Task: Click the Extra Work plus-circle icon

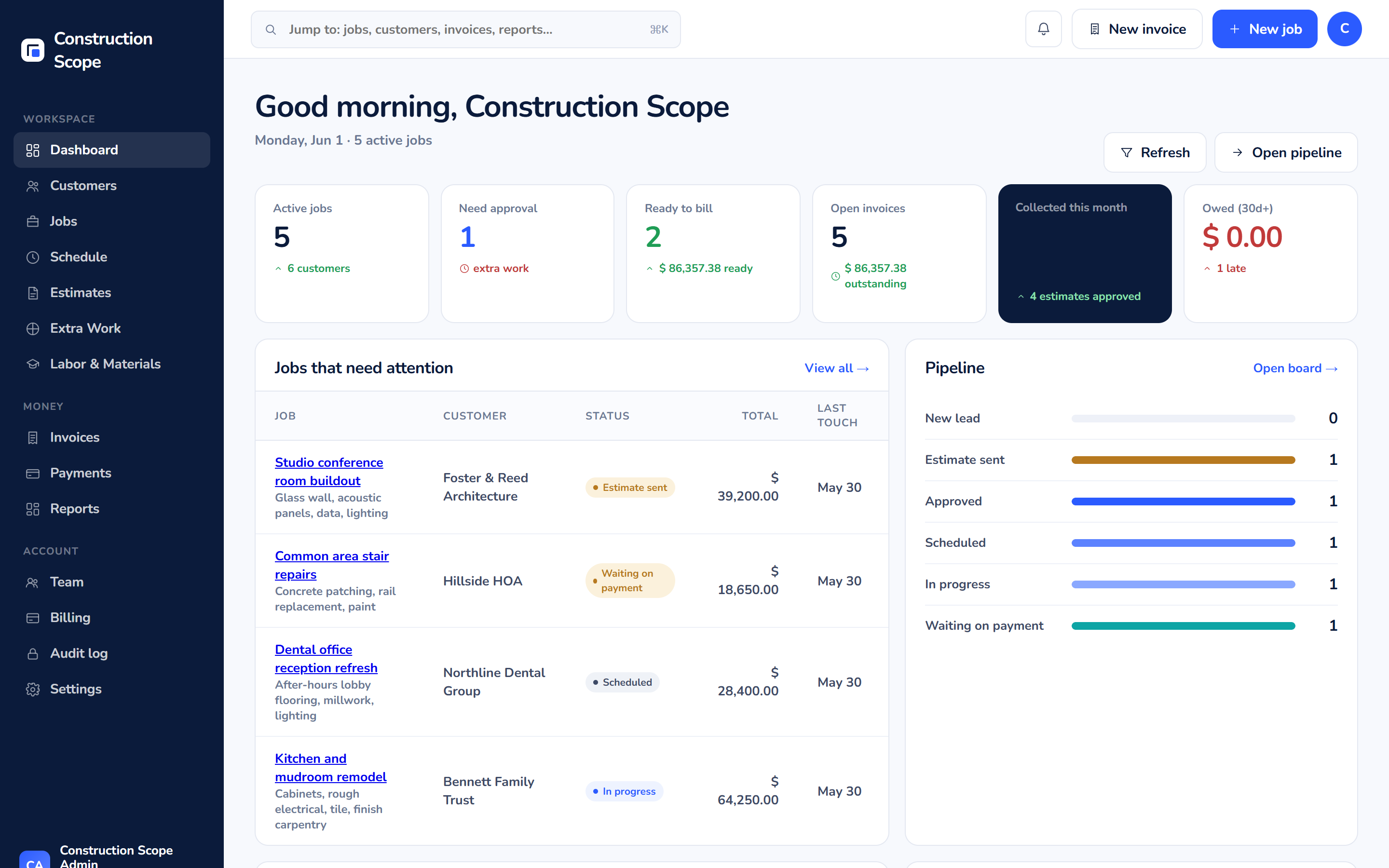Action: coord(33,328)
